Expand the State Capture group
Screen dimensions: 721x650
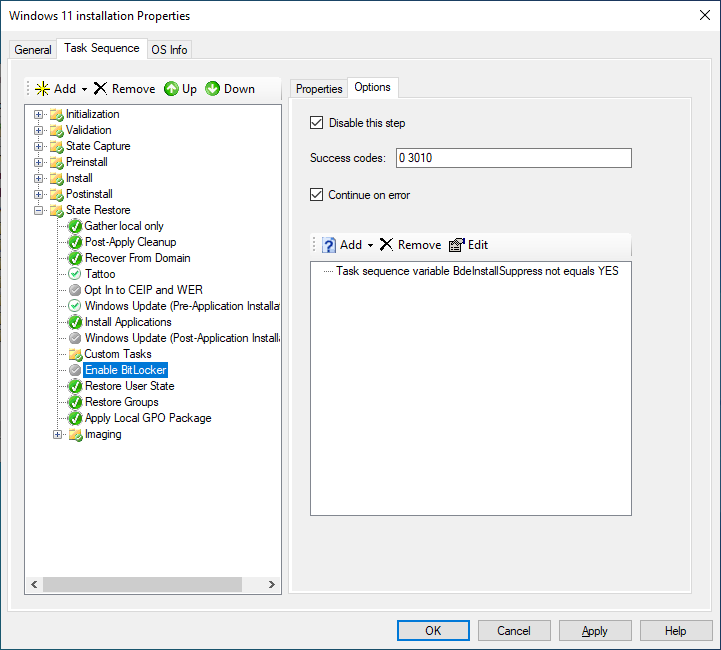(x=39, y=147)
